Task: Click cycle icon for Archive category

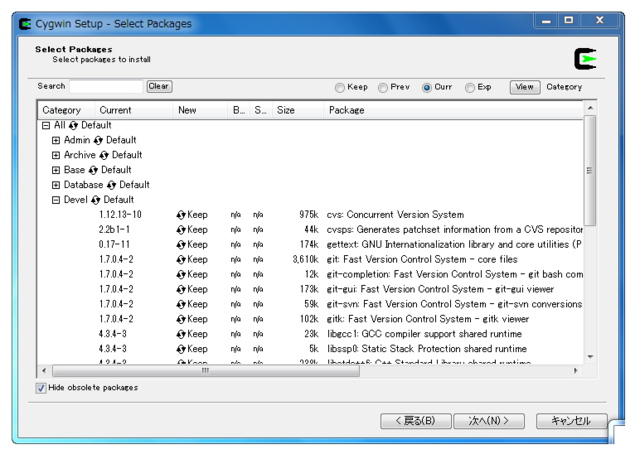Action: tap(104, 155)
